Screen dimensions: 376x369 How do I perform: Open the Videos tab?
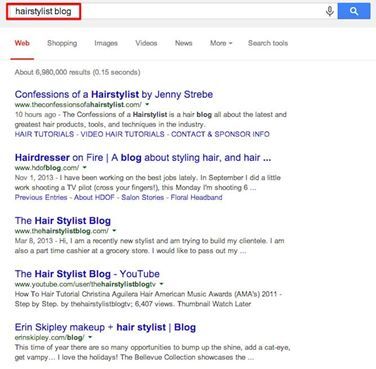[x=146, y=43]
